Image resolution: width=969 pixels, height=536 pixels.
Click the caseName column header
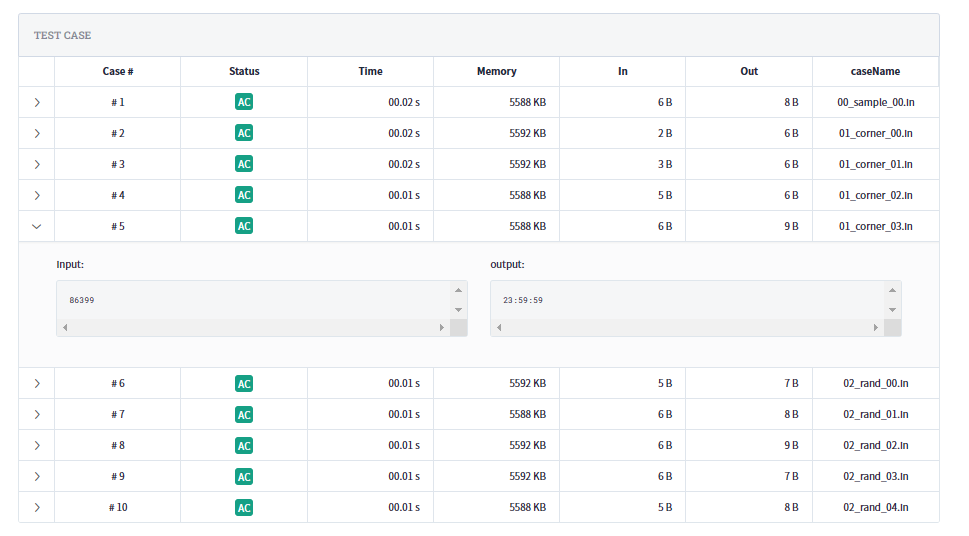tap(875, 71)
